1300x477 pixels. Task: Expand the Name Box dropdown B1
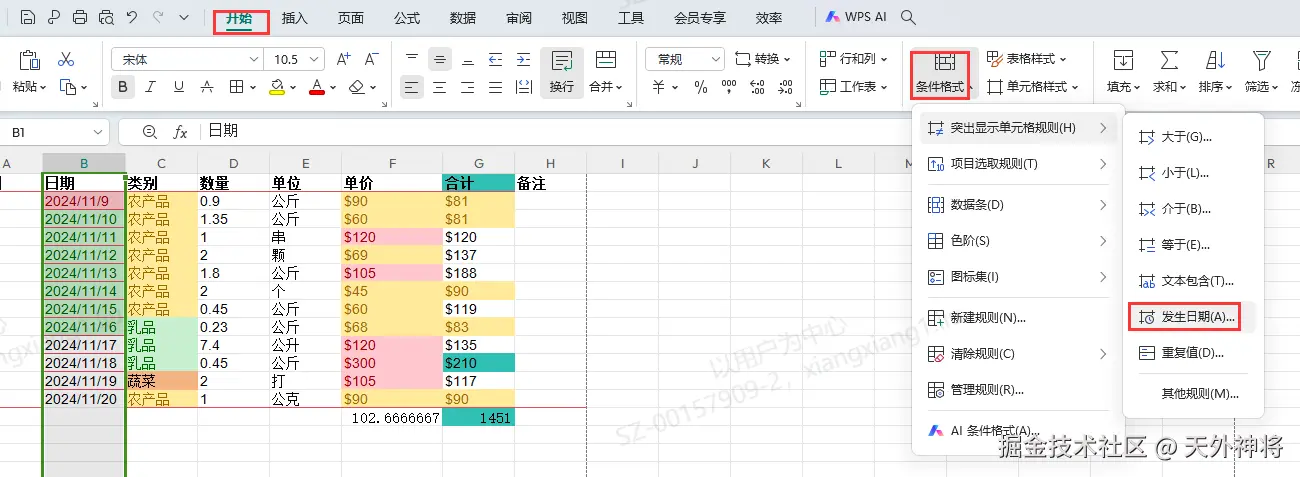coord(98,131)
